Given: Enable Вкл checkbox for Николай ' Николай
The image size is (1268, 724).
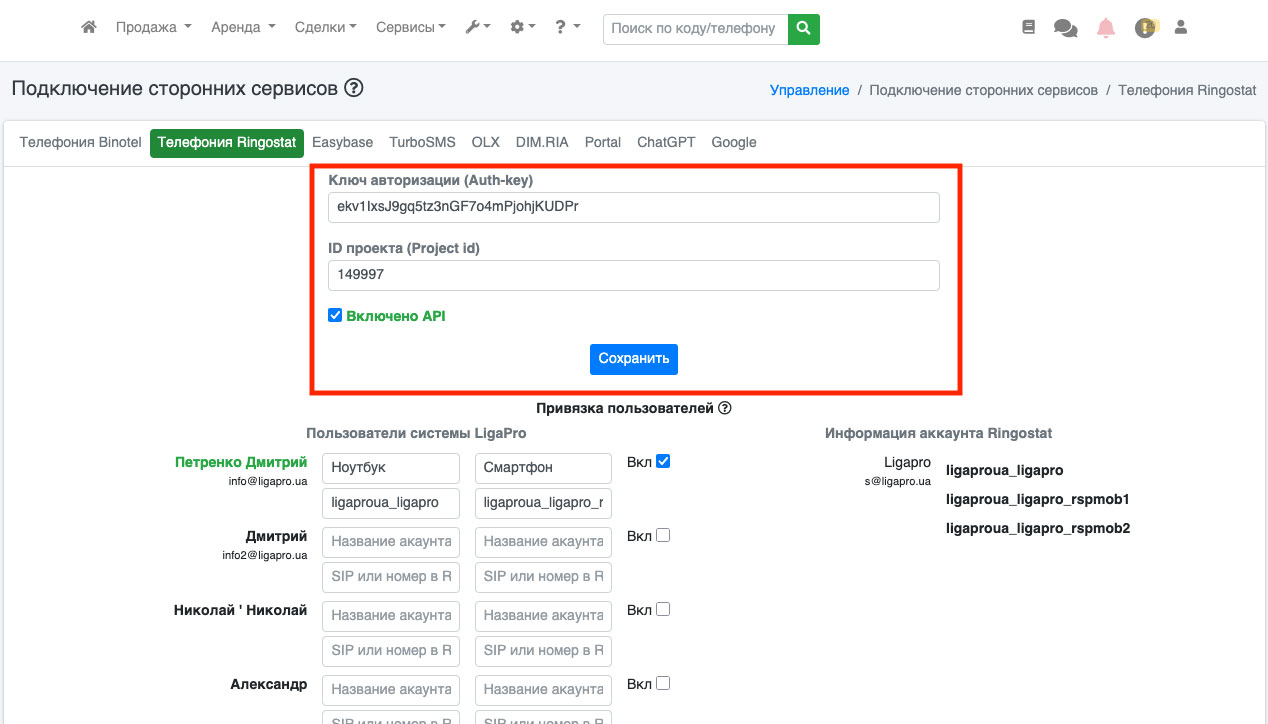Looking at the screenshot, I should [x=663, y=609].
